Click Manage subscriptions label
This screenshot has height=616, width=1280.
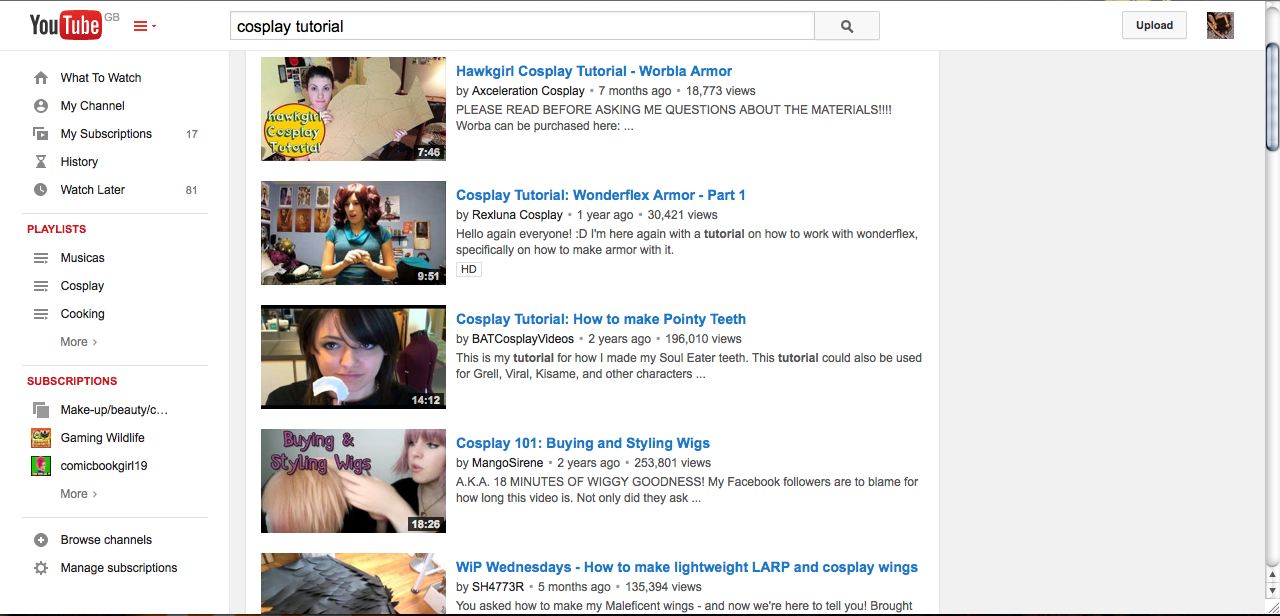119,568
